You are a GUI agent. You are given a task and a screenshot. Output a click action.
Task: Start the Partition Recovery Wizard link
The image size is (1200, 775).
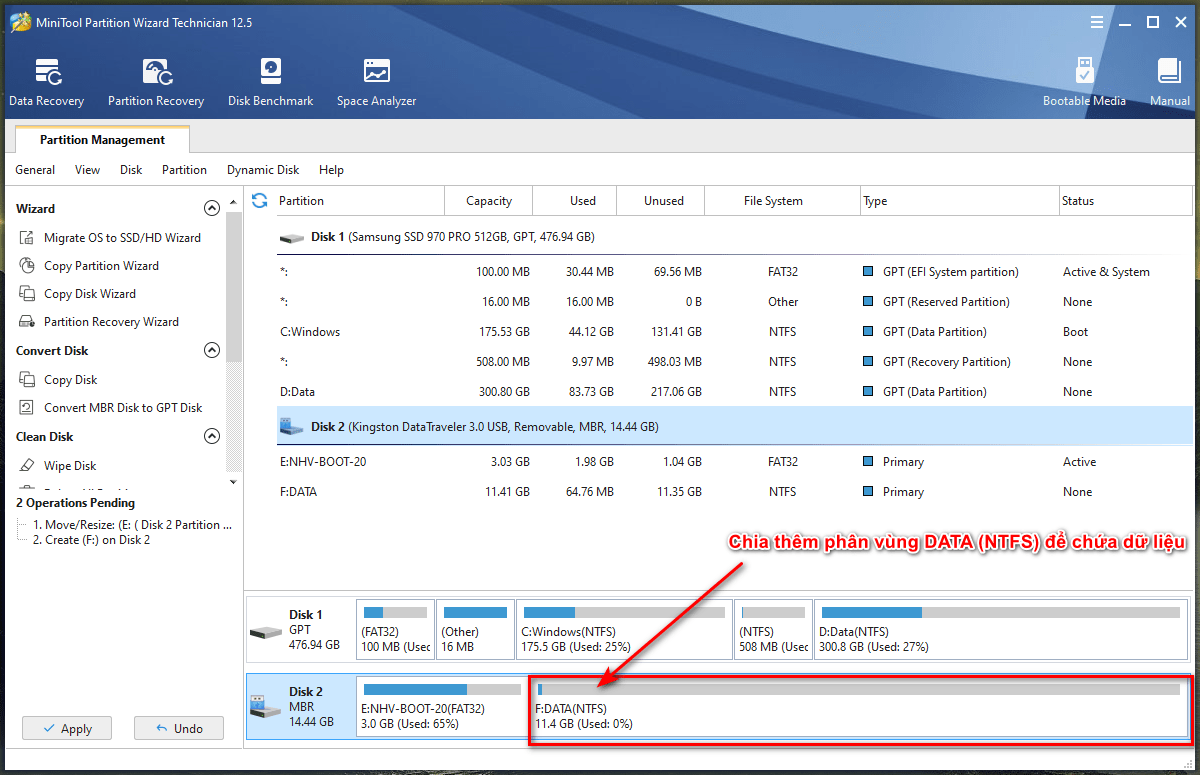pyautogui.click(x=111, y=322)
